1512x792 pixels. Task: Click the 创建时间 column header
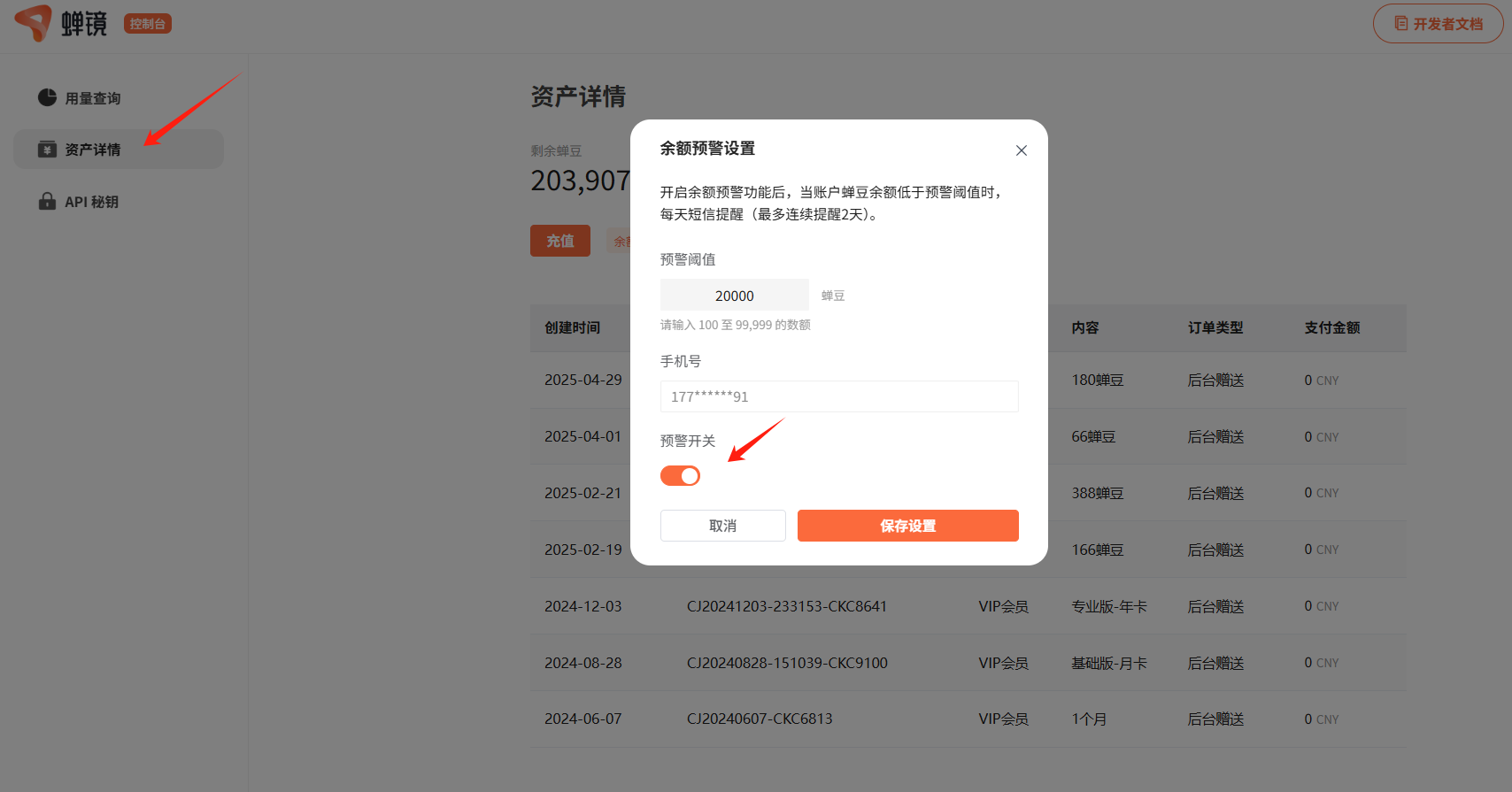(572, 328)
